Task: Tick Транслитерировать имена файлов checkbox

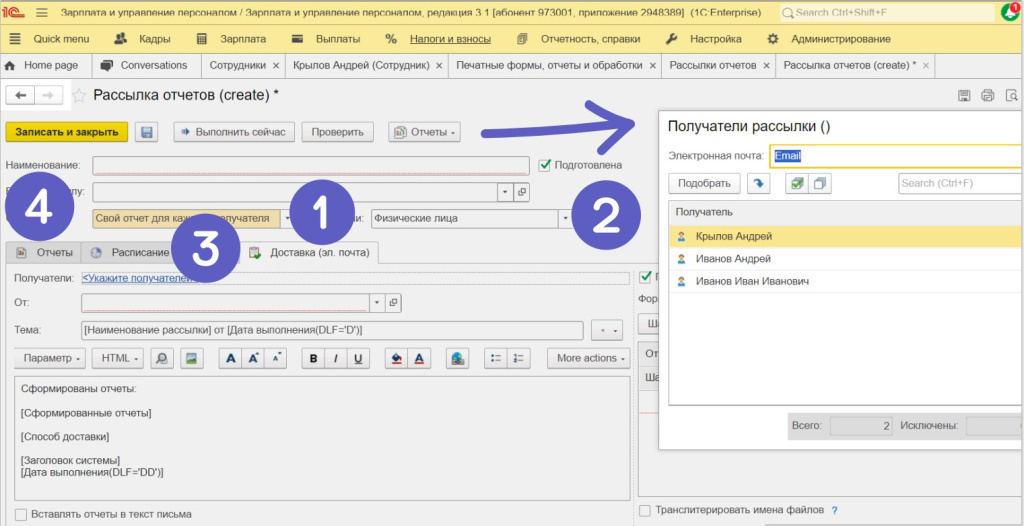Action: click(645, 510)
